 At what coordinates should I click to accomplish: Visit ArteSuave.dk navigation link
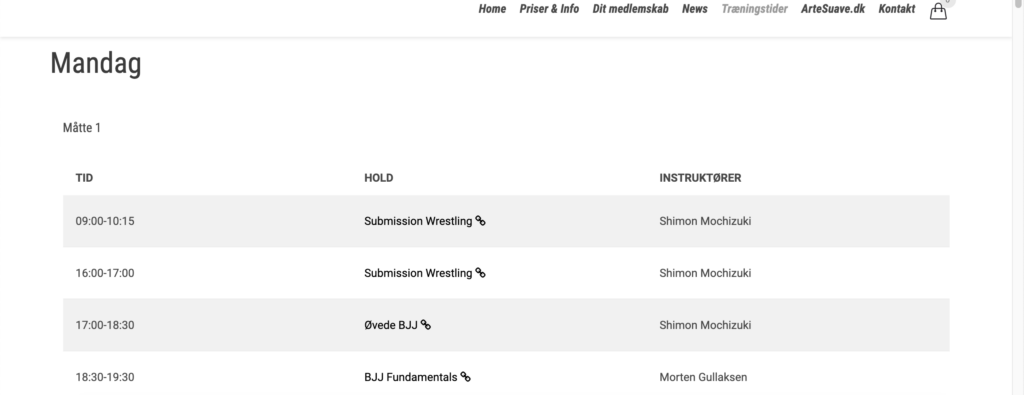click(833, 9)
